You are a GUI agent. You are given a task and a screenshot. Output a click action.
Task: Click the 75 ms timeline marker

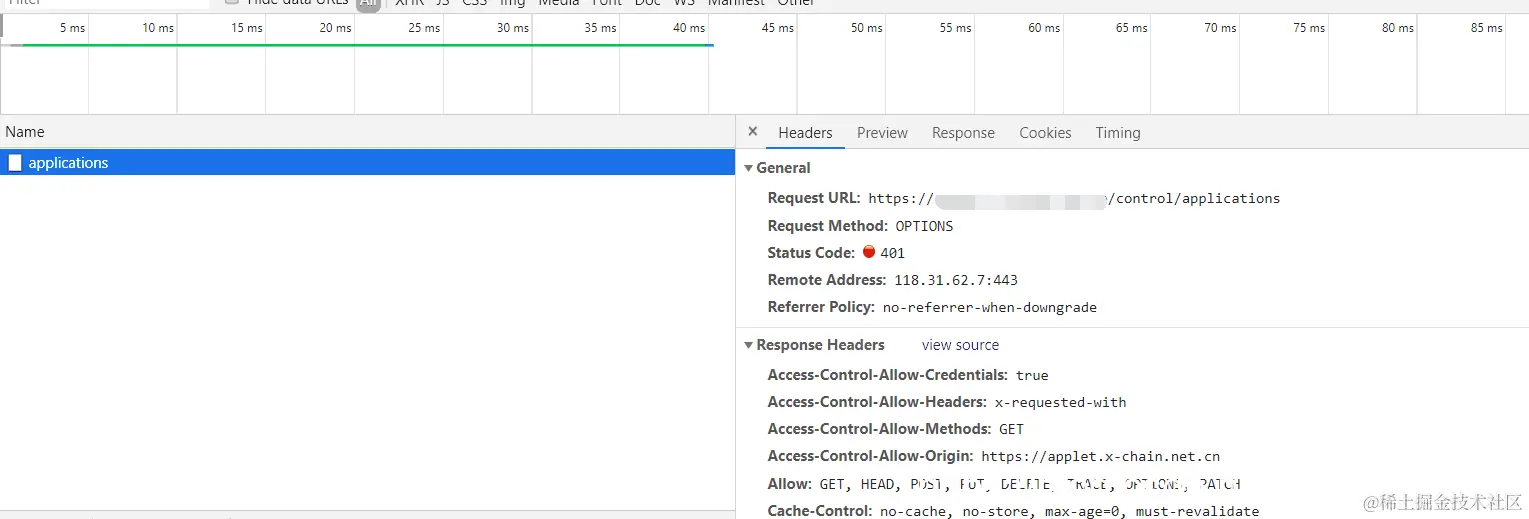click(x=1309, y=28)
